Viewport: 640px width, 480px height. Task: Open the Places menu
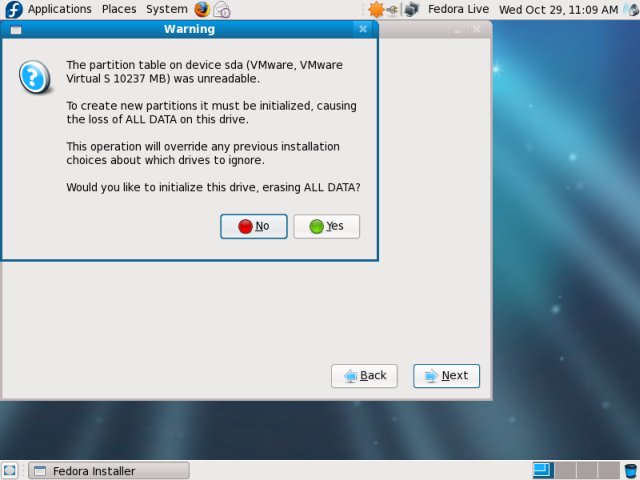pyautogui.click(x=119, y=9)
